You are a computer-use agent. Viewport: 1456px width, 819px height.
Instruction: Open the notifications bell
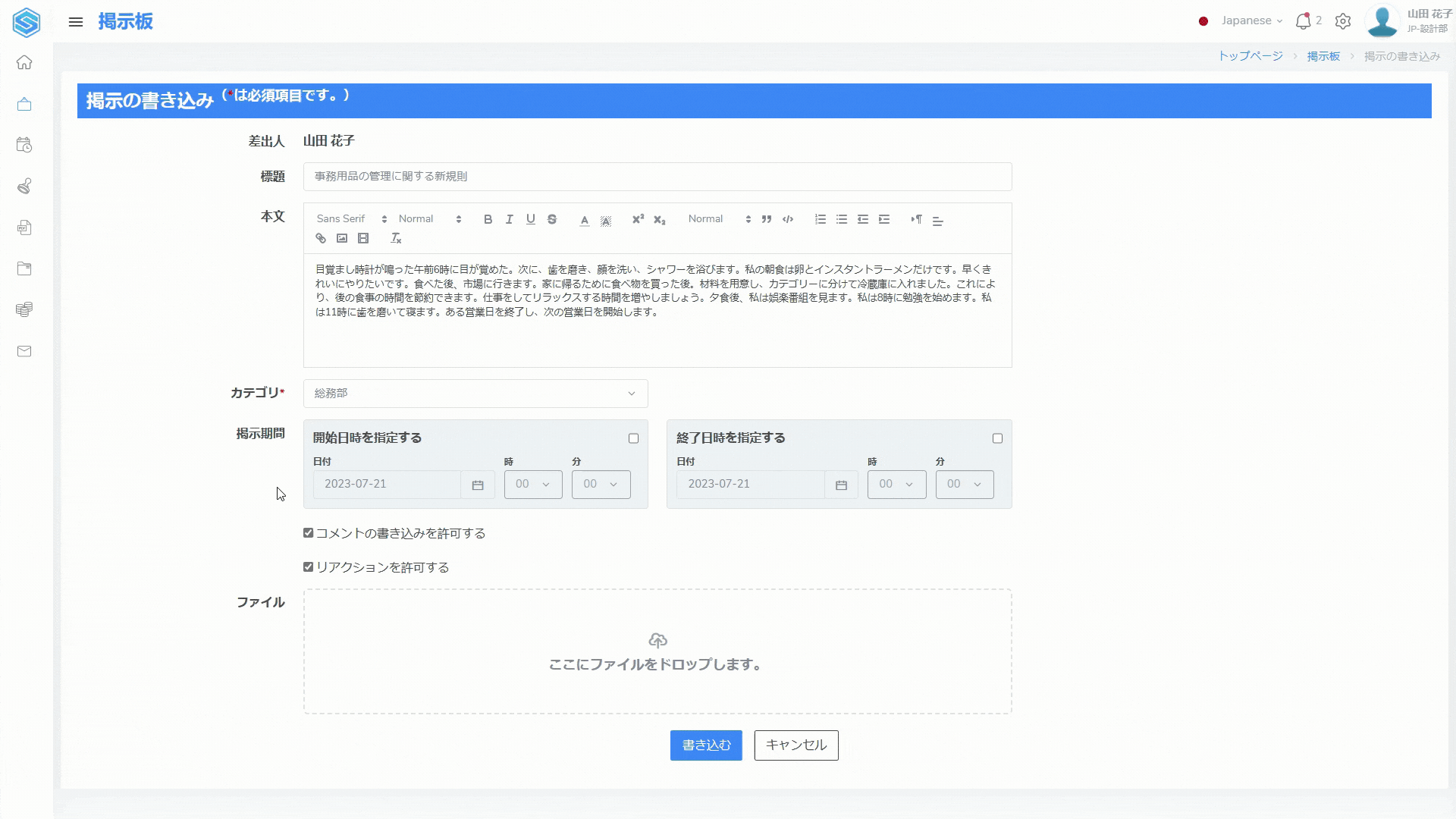(1303, 21)
